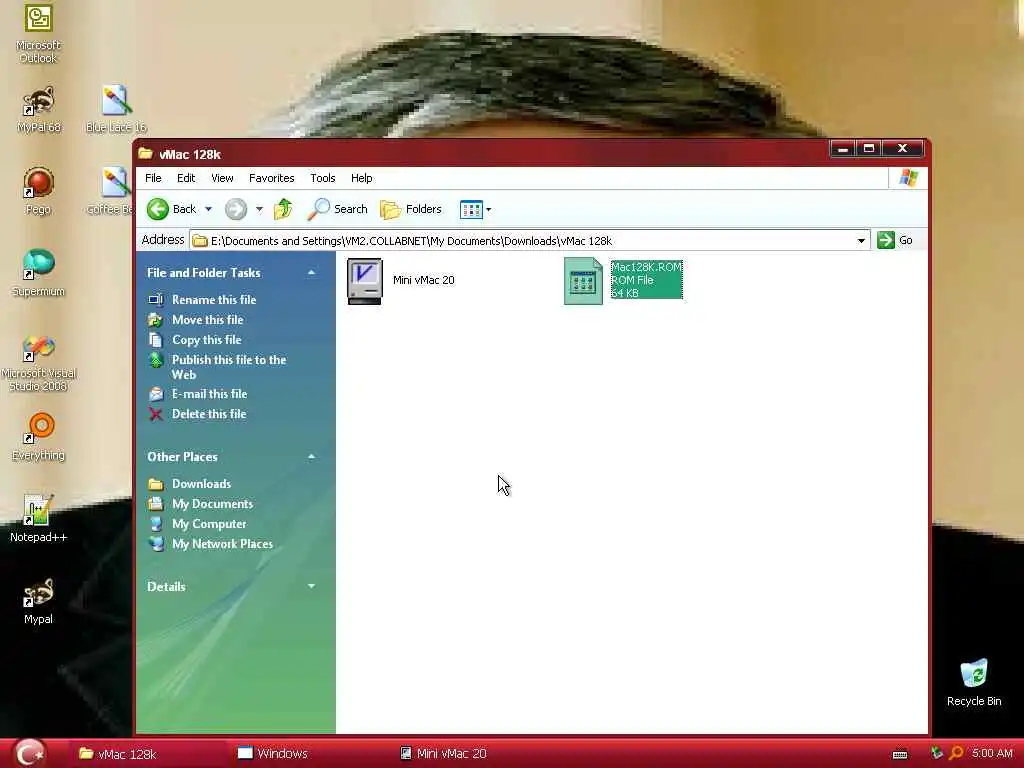Viewport: 1024px width, 768px height.
Task: Open the Start button orb
Action: pos(30,753)
